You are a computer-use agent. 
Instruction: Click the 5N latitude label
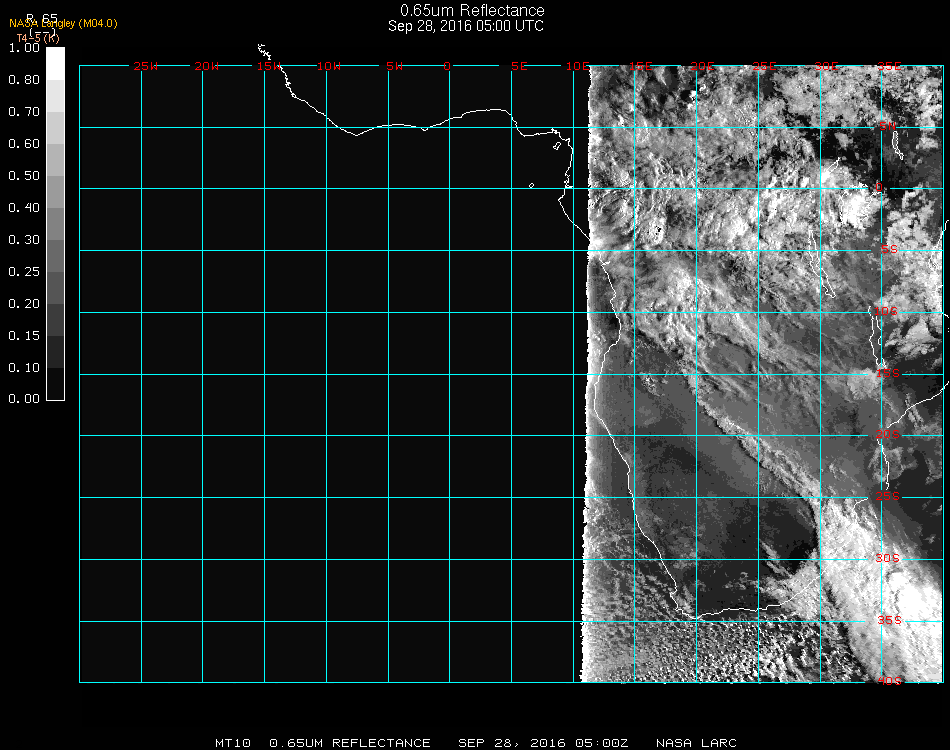[888, 126]
